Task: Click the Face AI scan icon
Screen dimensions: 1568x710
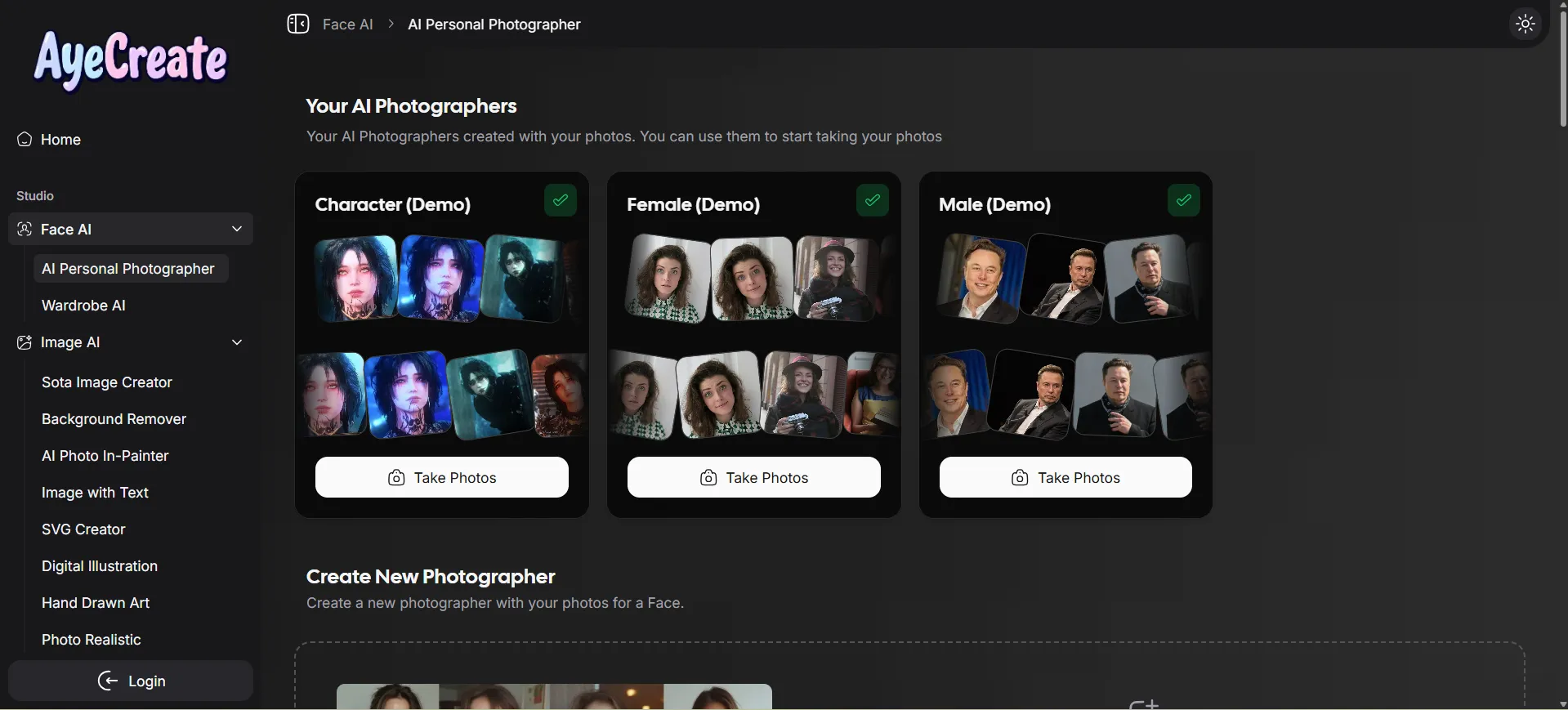Action: [x=25, y=229]
